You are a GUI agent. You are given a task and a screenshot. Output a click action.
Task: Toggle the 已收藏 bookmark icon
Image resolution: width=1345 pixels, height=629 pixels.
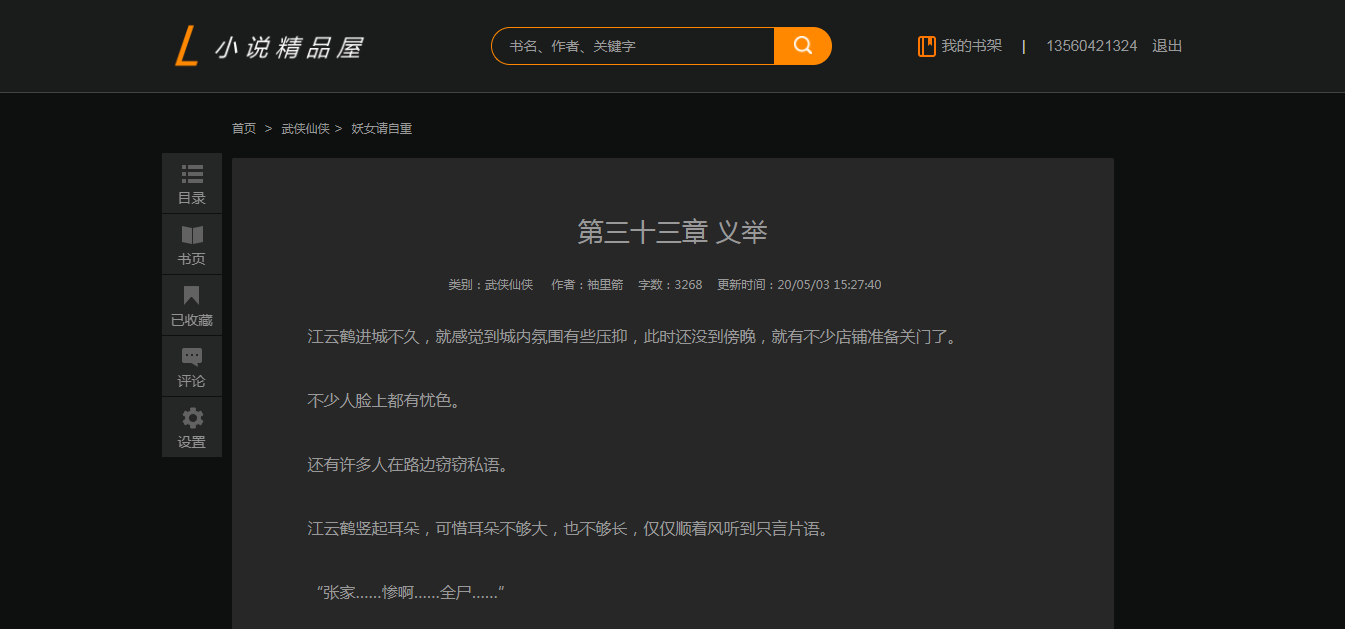pos(192,296)
